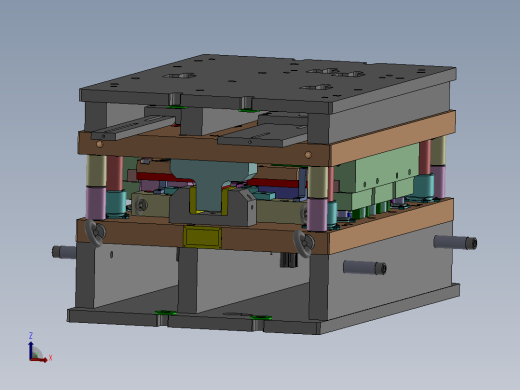Select the eyebolt at the front right corner
Screen dimensions: 520x390
click(x=304, y=243)
